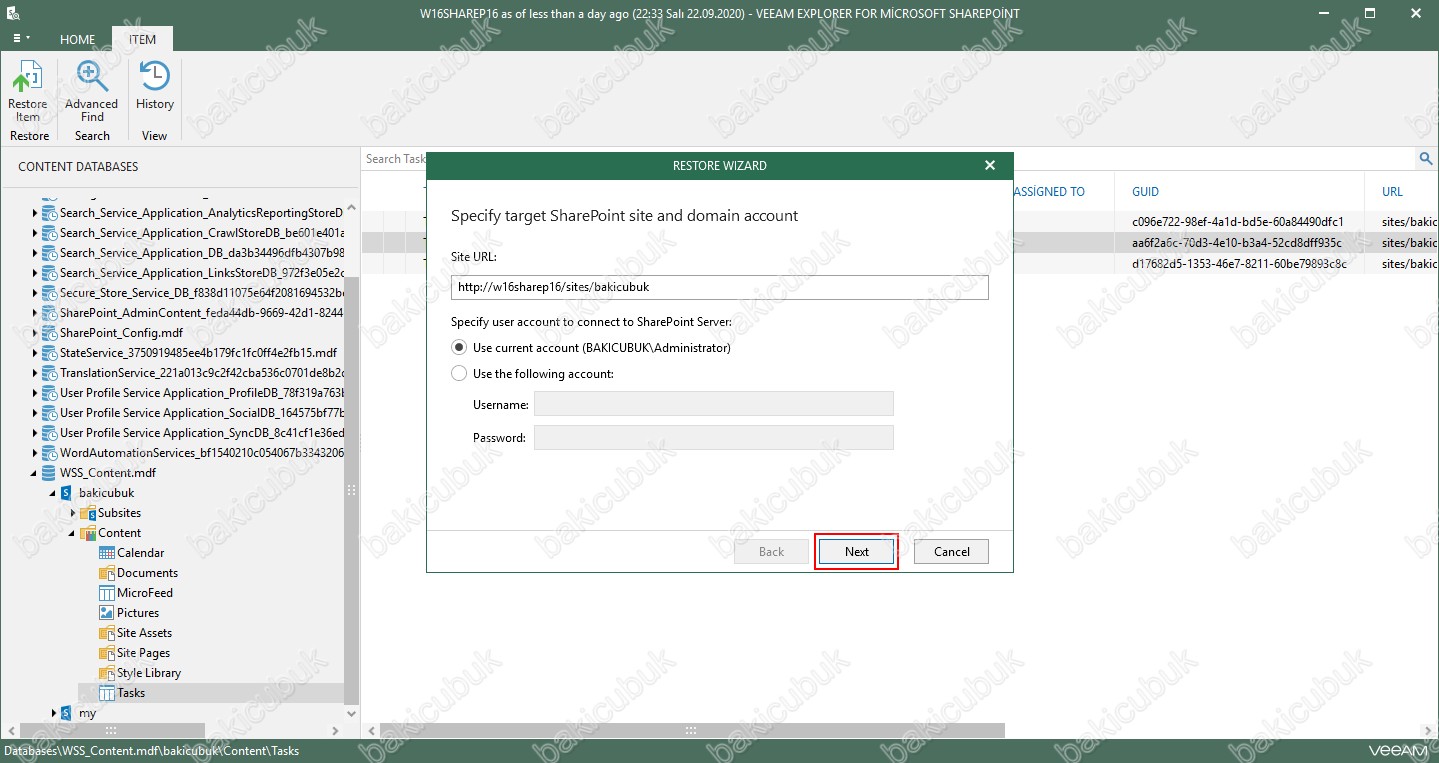This screenshot has height=763, width=1439.
Task: Expand Search_Service_Application_AnalyticsReportingStoreDB node
Action: pos(35,213)
